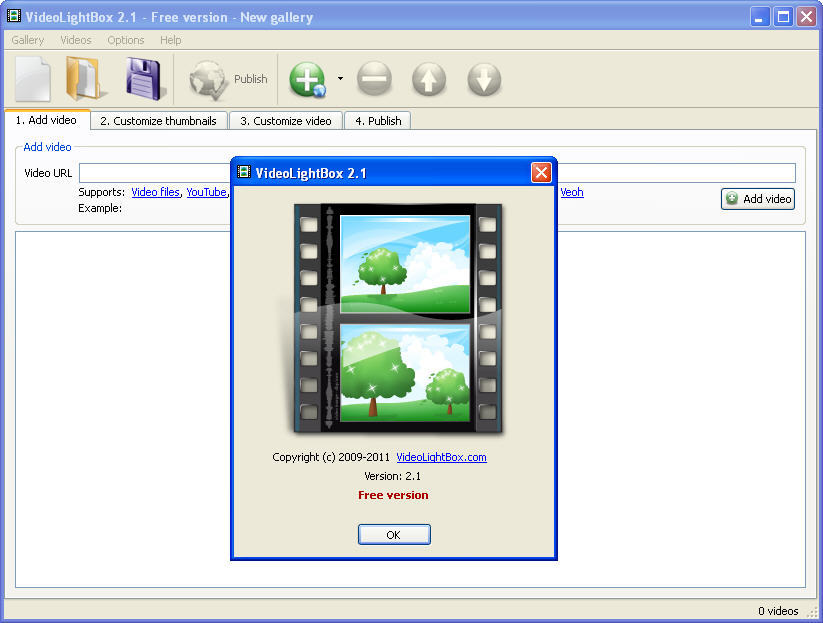Click the main window title bar app icon

tap(14, 16)
